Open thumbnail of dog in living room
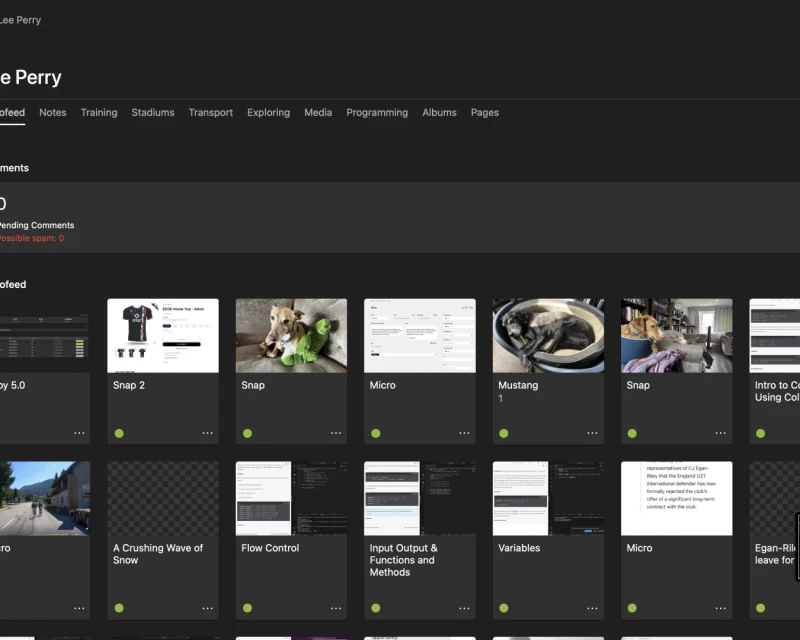 [677, 335]
